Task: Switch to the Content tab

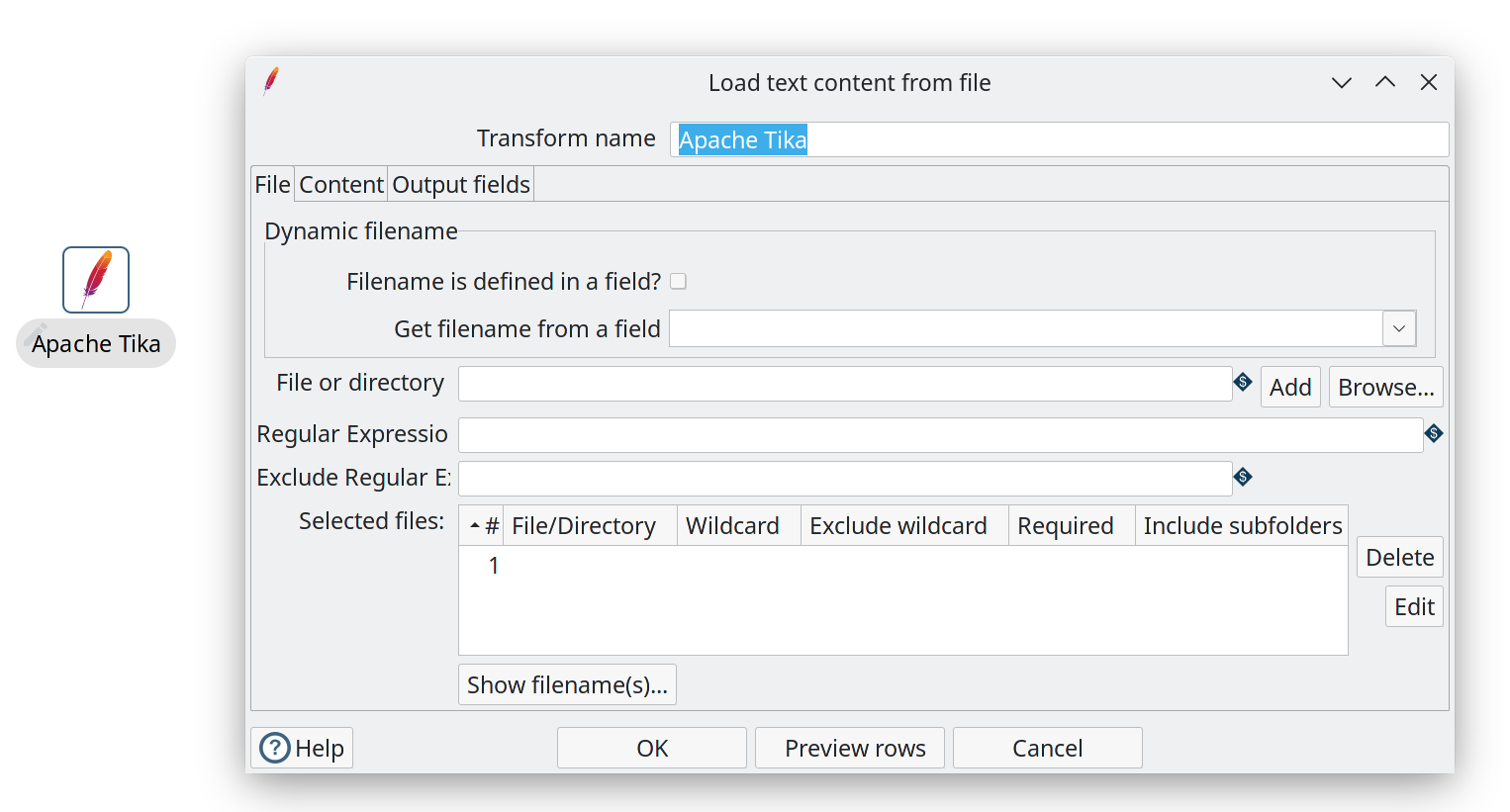Action: coord(341,185)
